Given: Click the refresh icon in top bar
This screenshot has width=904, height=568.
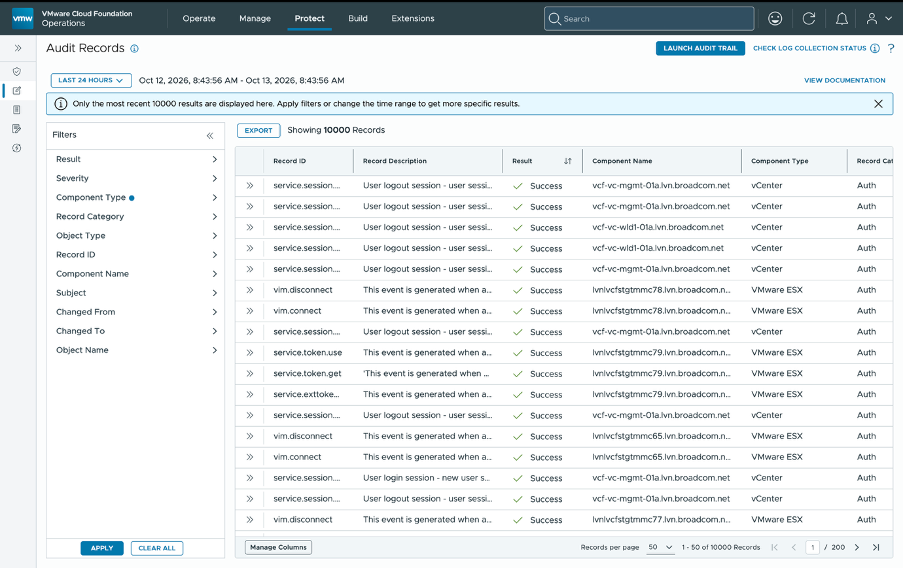Looking at the screenshot, I should [x=809, y=18].
